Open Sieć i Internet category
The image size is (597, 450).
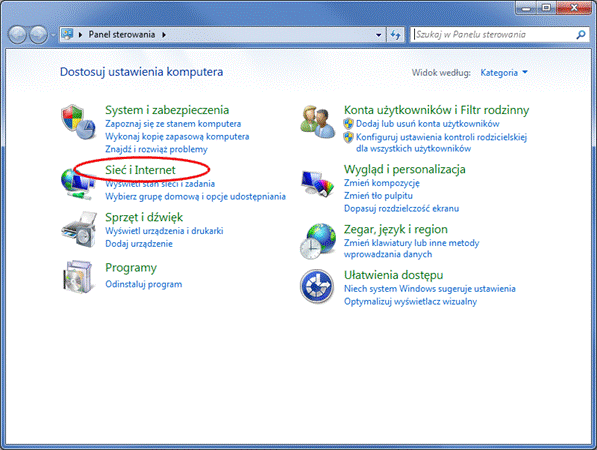pos(140,170)
